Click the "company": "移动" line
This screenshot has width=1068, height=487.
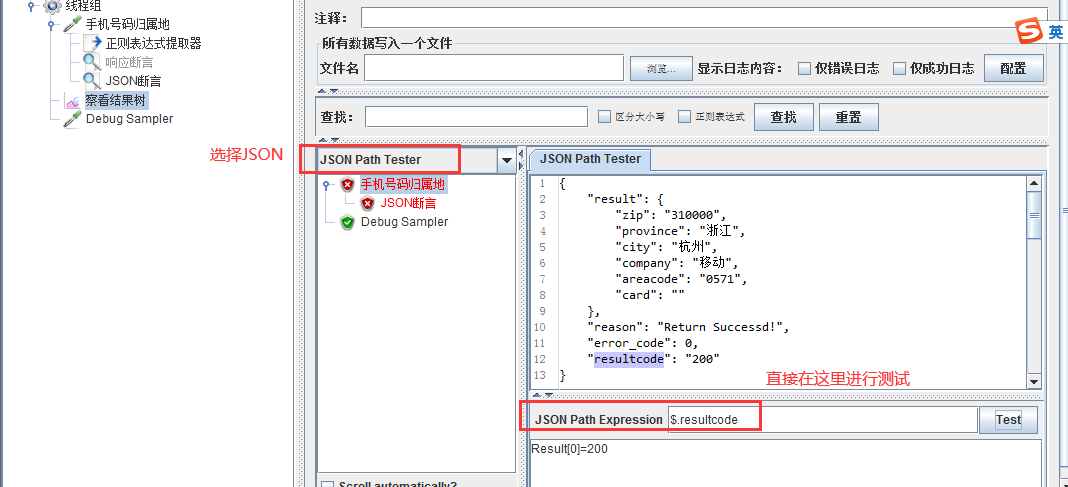pyautogui.click(x=676, y=263)
